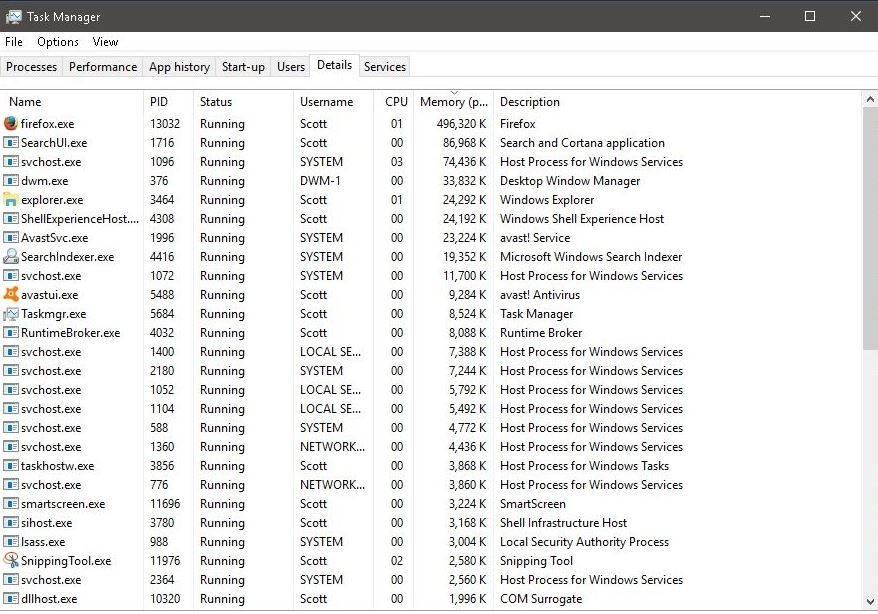878x614 pixels.
Task: Click the Task Manager title bar icon
Action: tap(13, 17)
